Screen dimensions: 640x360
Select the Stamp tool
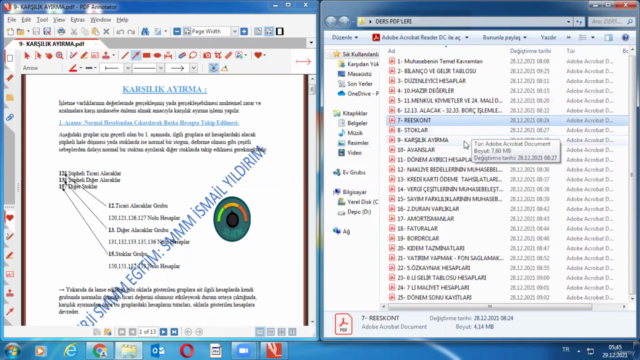tap(106, 56)
